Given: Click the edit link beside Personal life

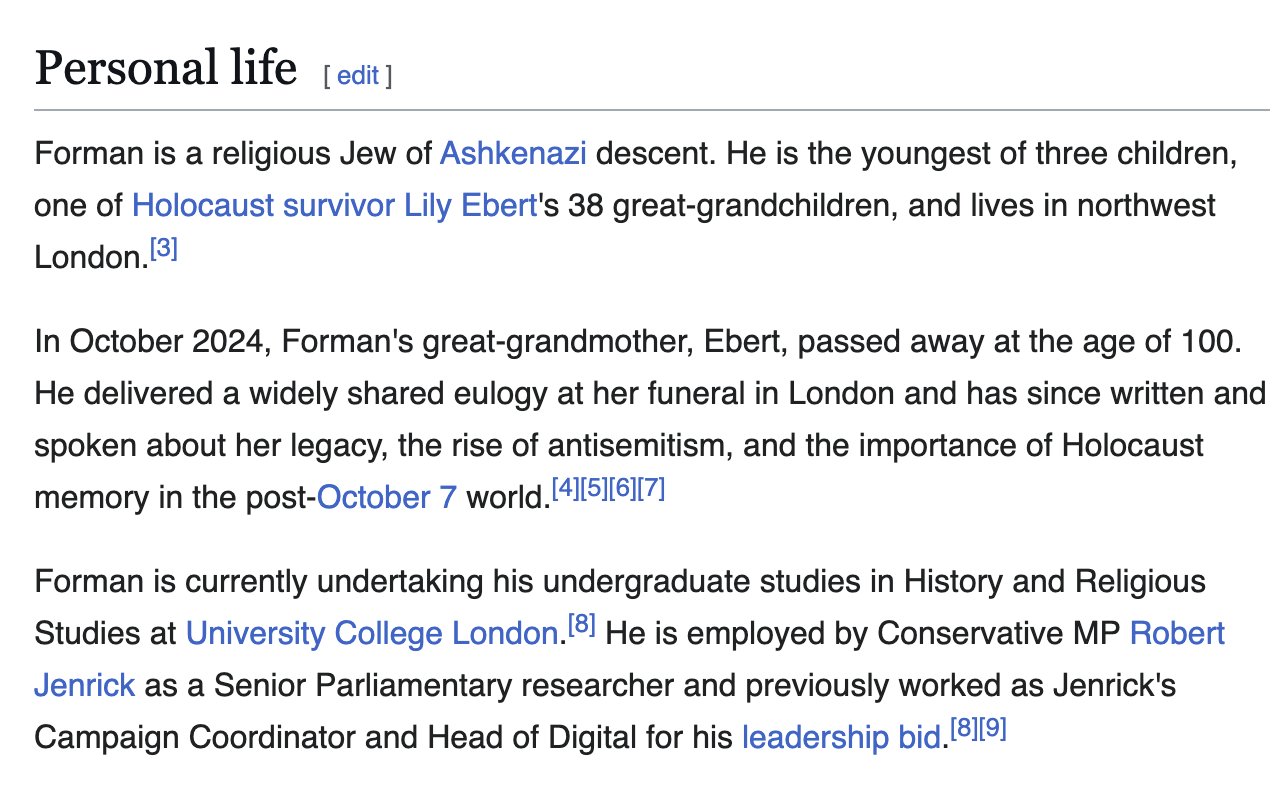Looking at the screenshot, I should [x=358, y=75].
